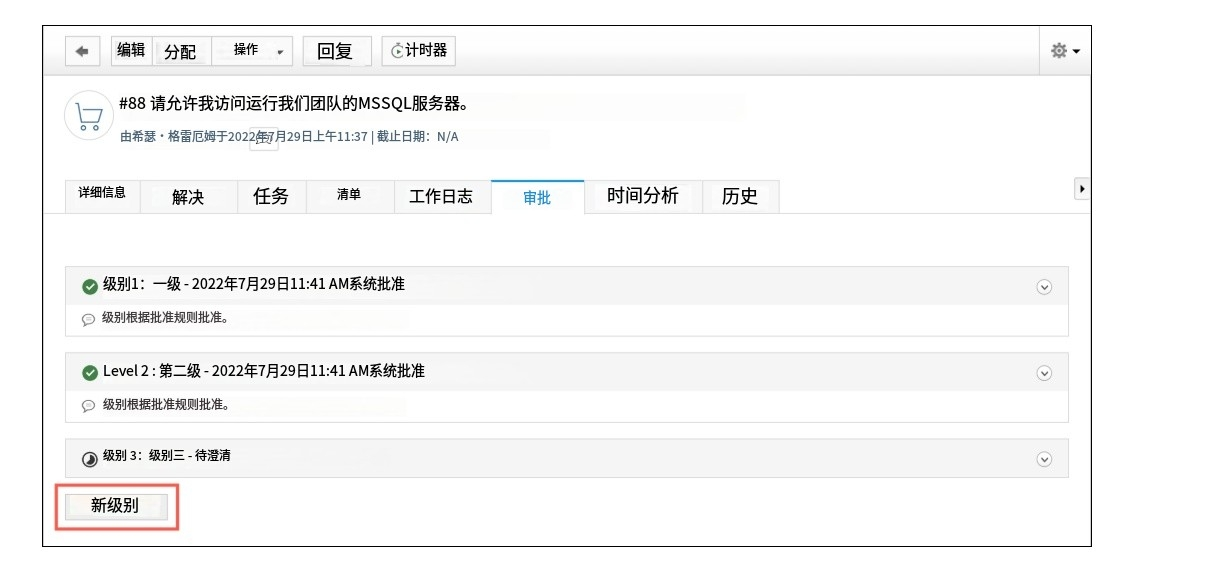Screen dimensions: 1231x569
Task: Expand the 级别 3 pending section
Action: [x=1044, y=459]
